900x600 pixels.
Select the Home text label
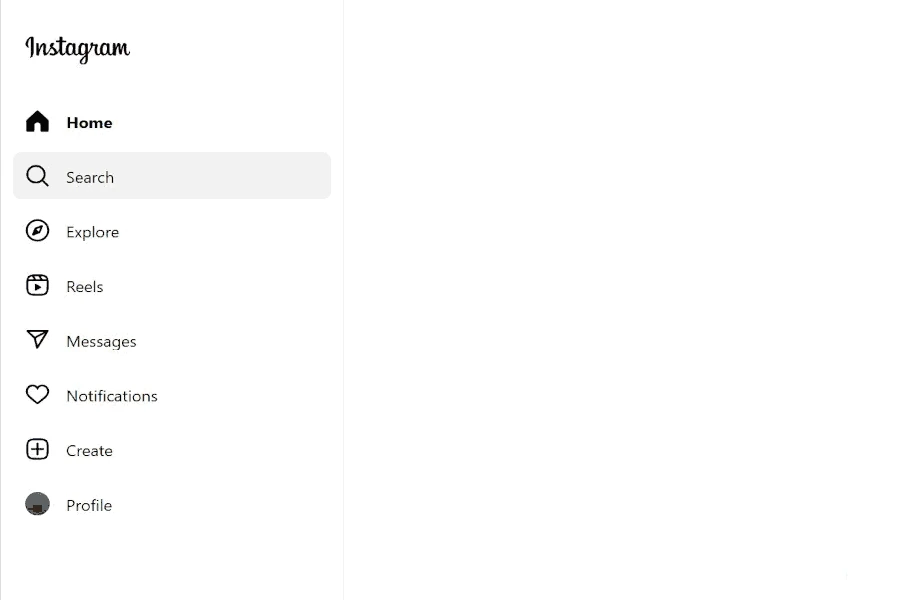[x=89, y=123]
